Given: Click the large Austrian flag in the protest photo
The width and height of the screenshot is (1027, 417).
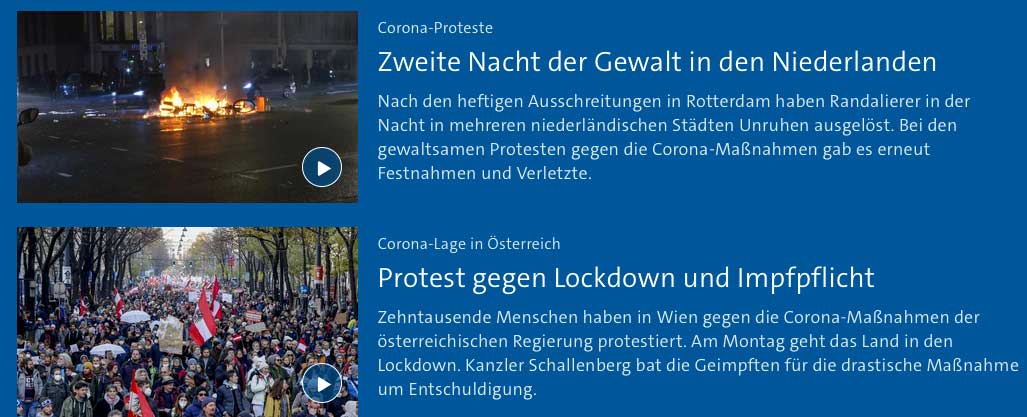Looking at the screenshot, I should (x=204, y=318).
